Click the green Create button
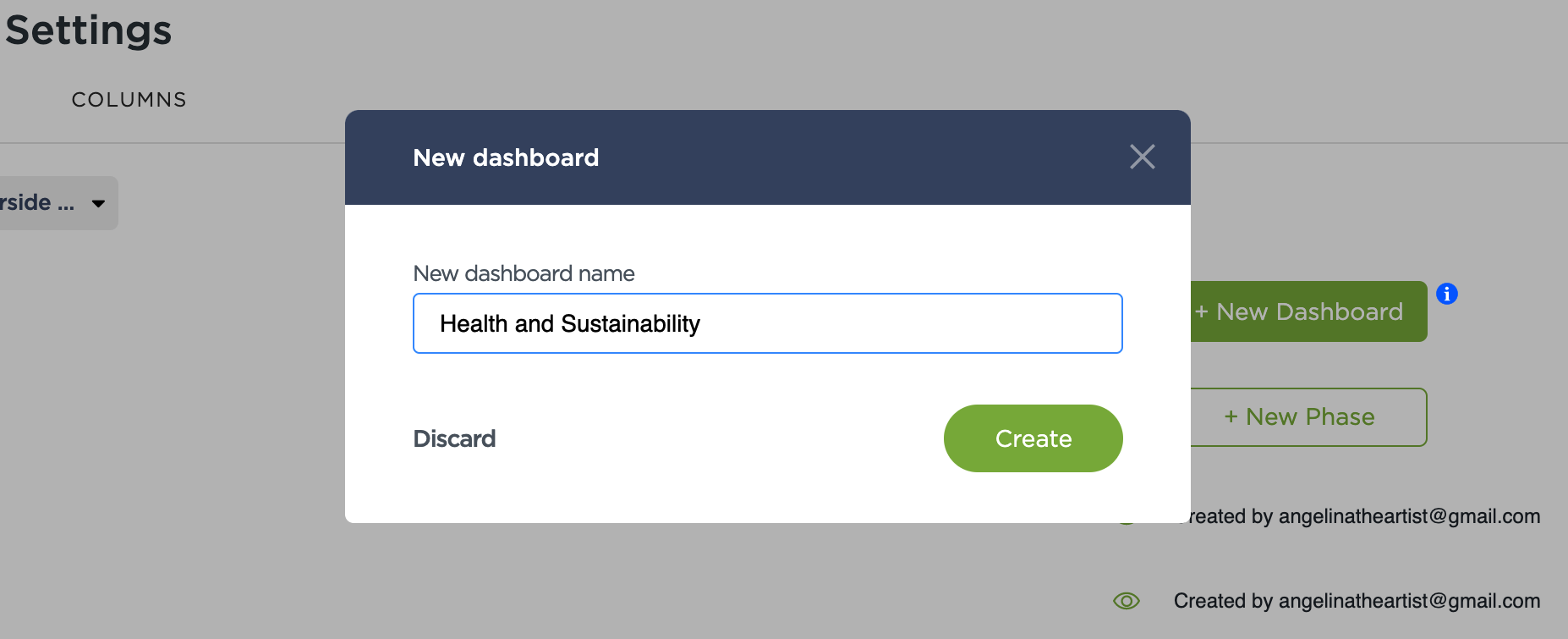Screen dimensions: 1568x639 (1033, 438)
